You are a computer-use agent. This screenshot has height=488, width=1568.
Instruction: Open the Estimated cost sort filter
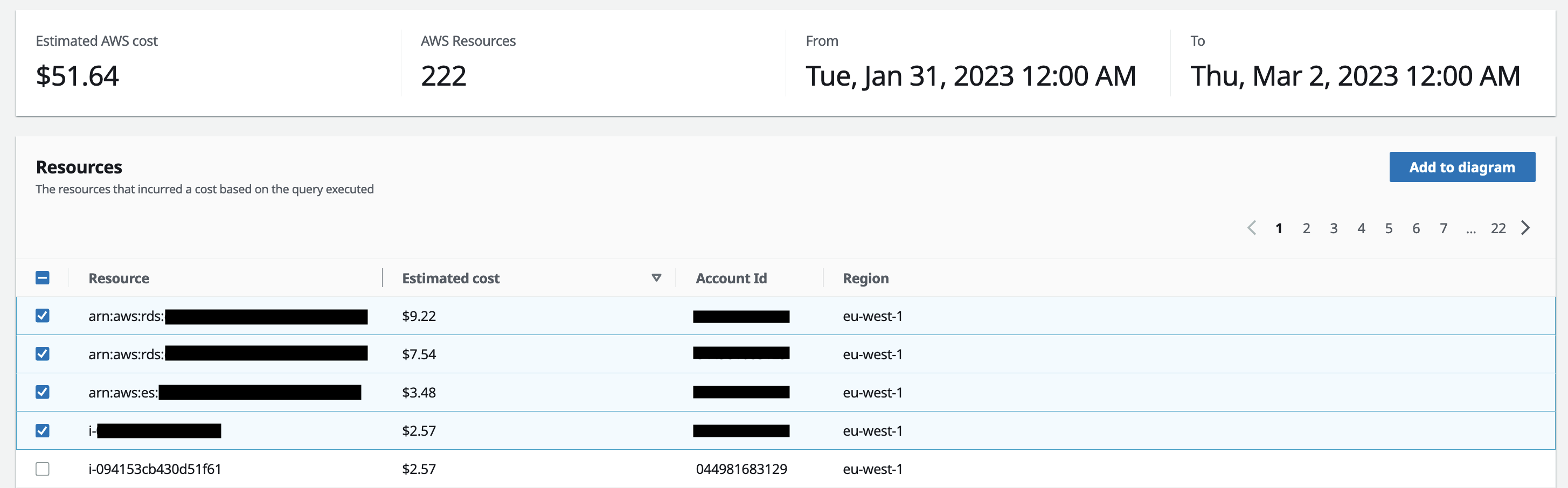pos(656,277)
